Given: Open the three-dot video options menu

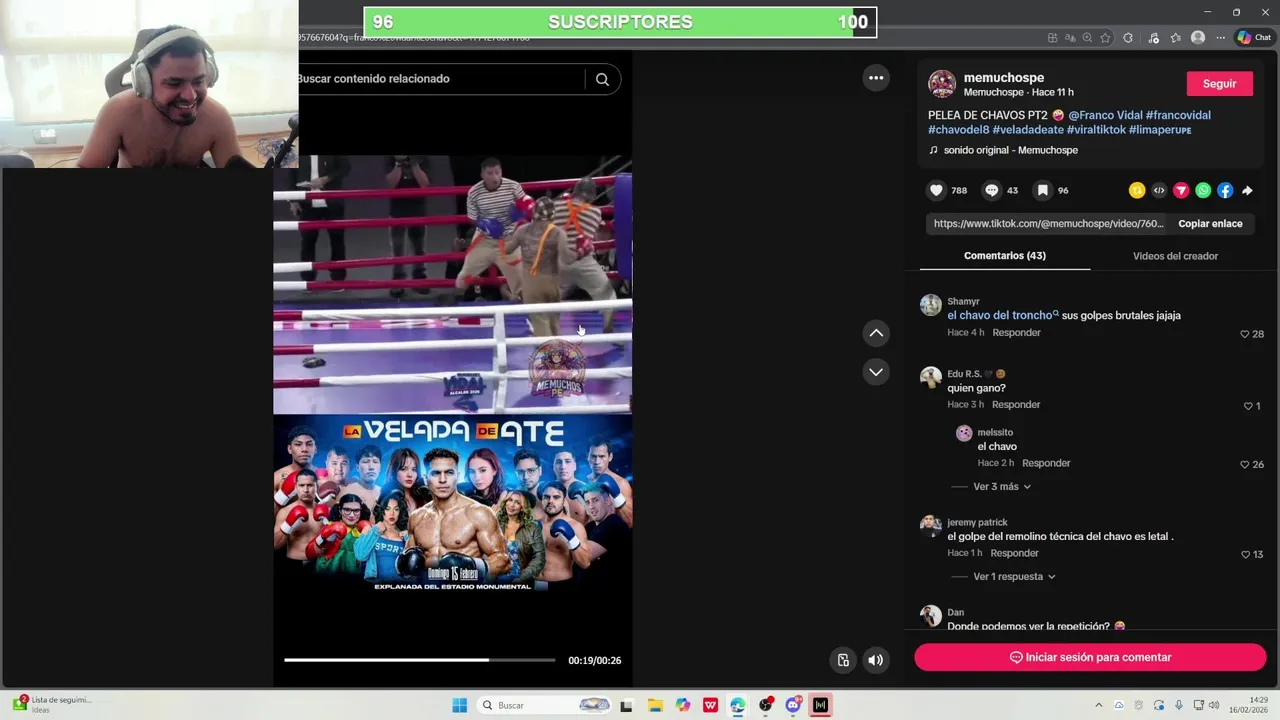Looking at the screenshot, I should (876, 78).
